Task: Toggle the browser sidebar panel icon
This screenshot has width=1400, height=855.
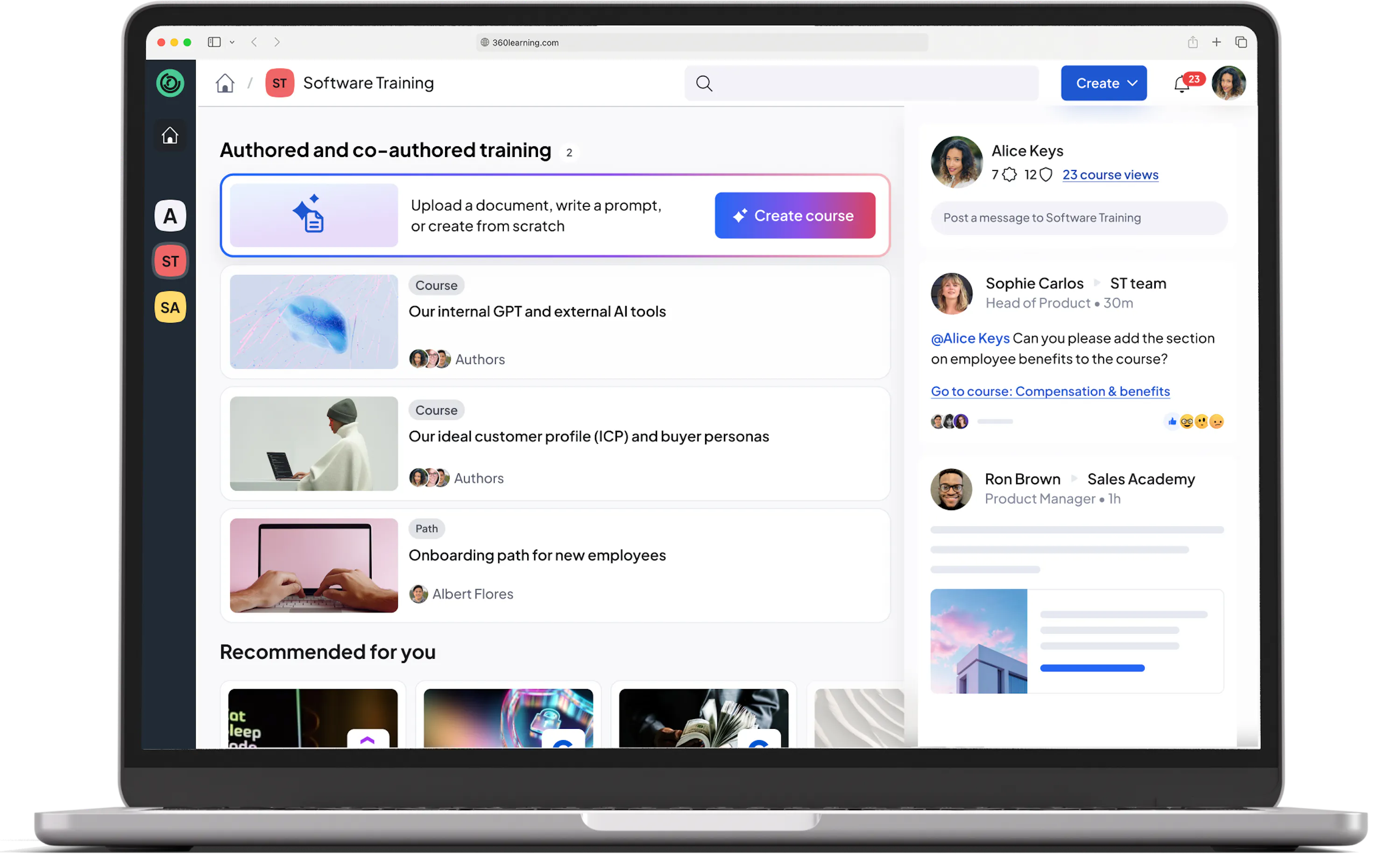Action: click(x=214, y=43)
